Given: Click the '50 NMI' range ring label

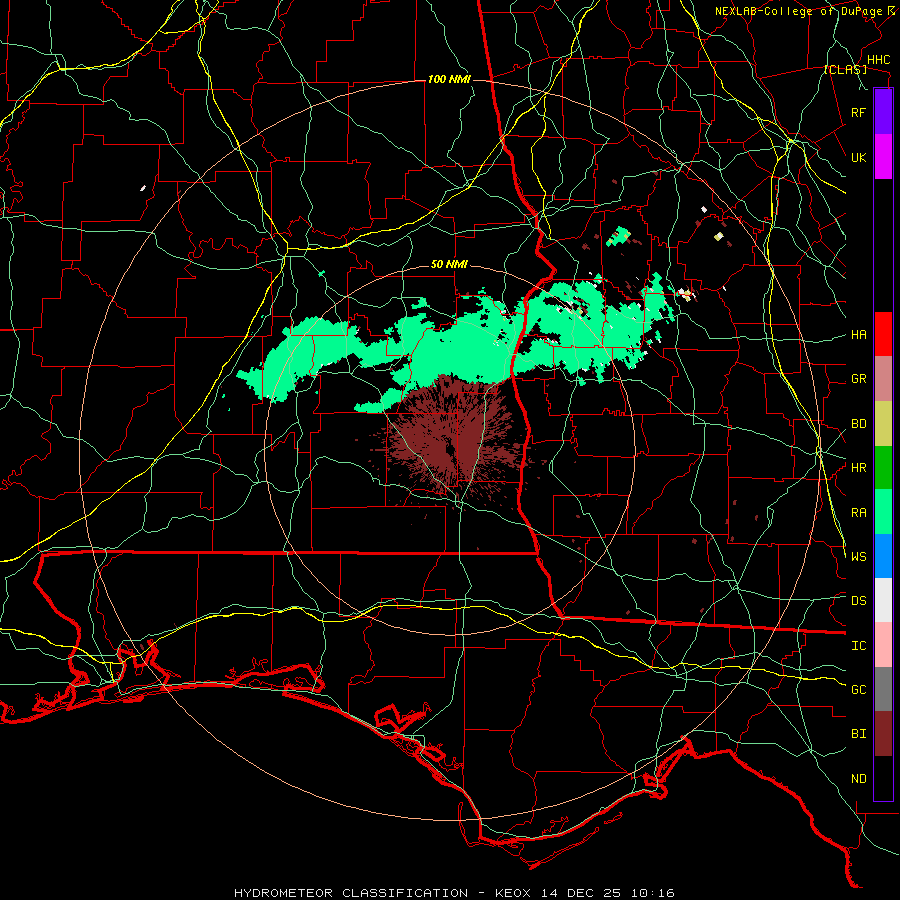Looking at the screenshot, I should point(449,264).
